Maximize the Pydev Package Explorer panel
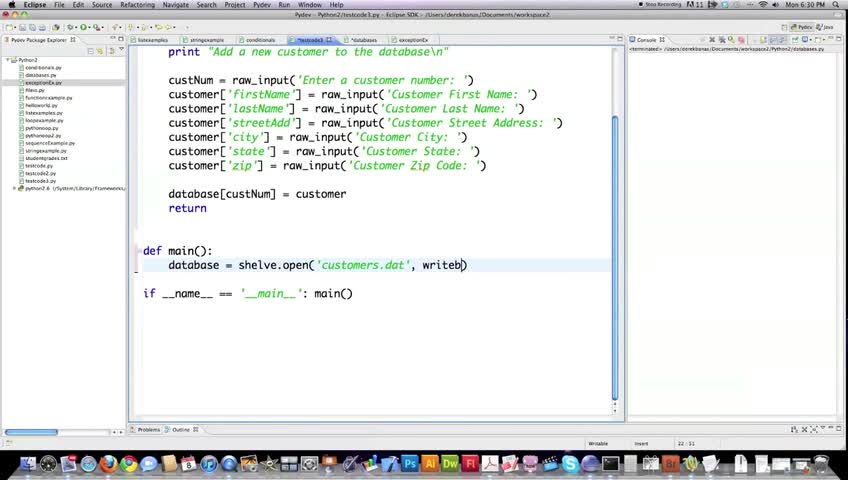This screenshot has height=480, width=848. 121,39
